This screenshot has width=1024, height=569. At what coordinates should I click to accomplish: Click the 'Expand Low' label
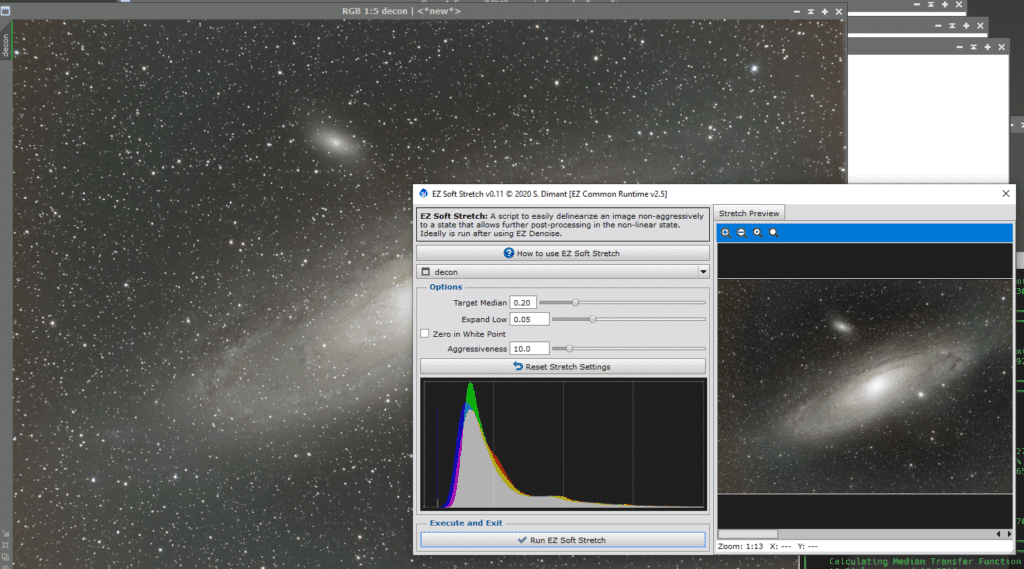pyautogui.click(x=483, y=319)
